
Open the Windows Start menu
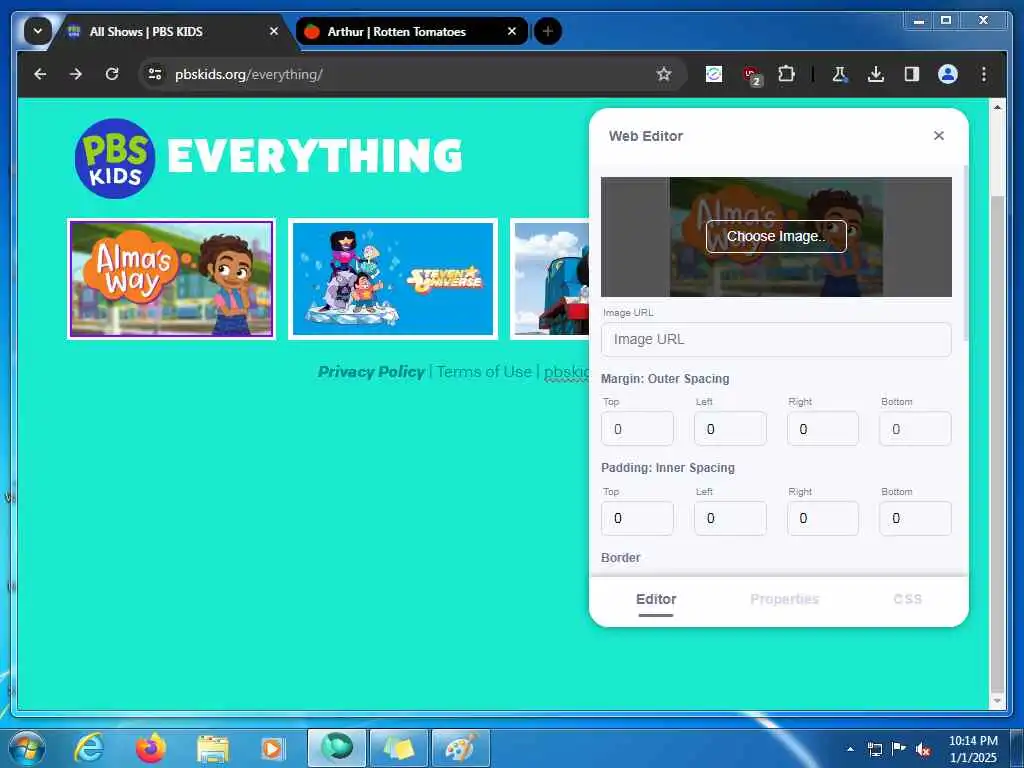click(x=26, y=748)
